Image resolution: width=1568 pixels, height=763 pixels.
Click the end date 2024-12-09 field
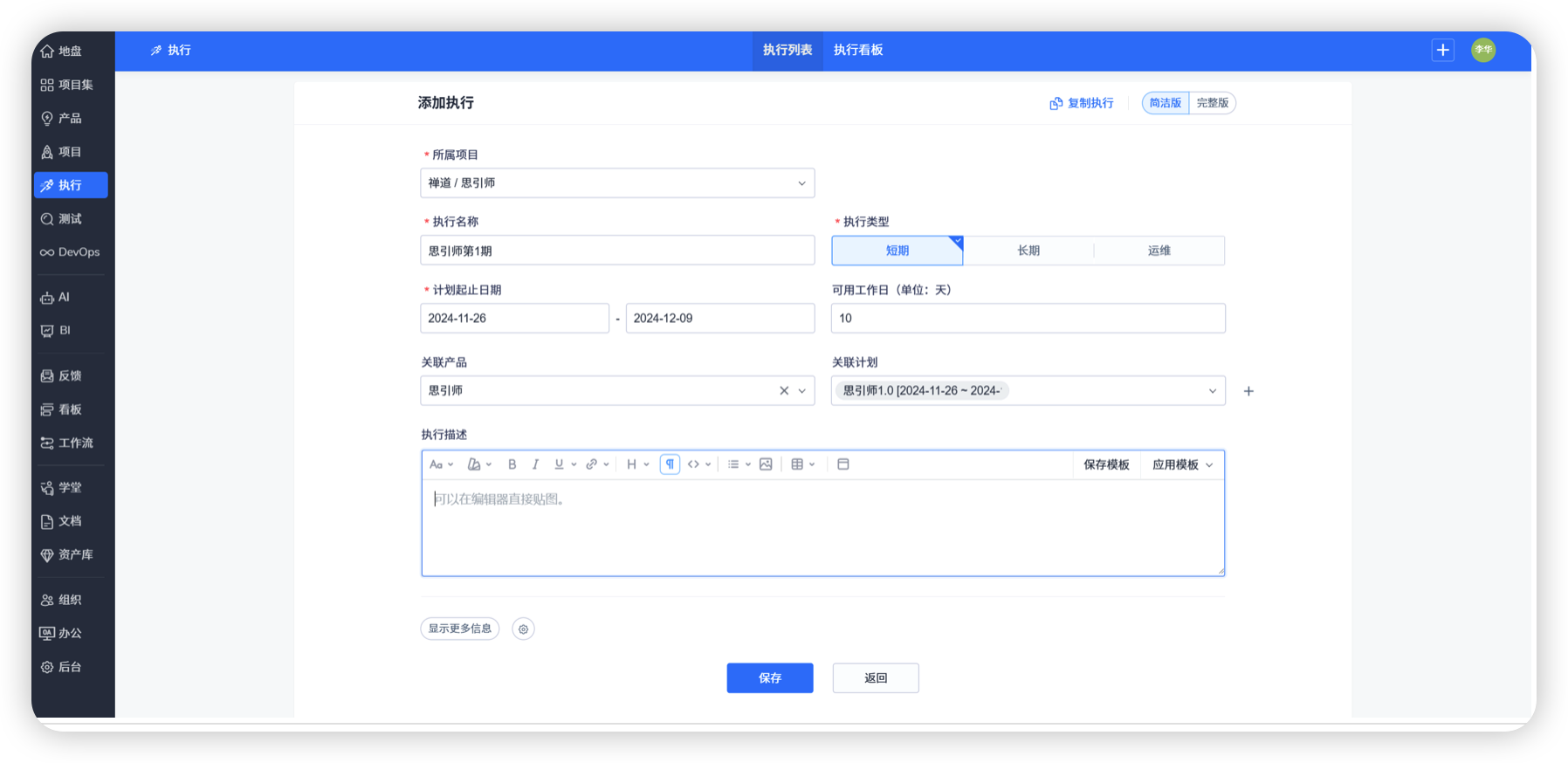coord(720,319)
